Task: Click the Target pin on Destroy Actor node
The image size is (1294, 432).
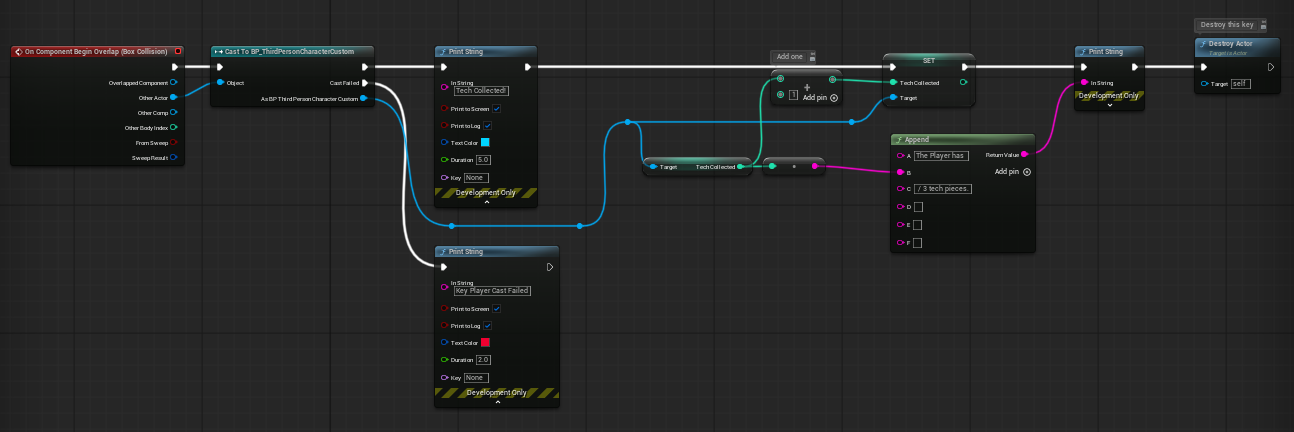Action: [x=1205, y=83]
